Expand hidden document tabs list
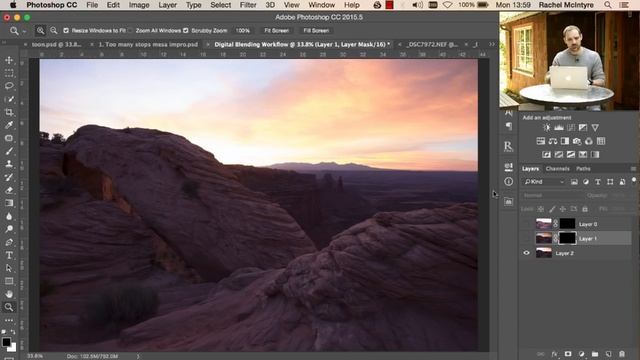This screenshot has height=360, width=640. click(492, 44)
